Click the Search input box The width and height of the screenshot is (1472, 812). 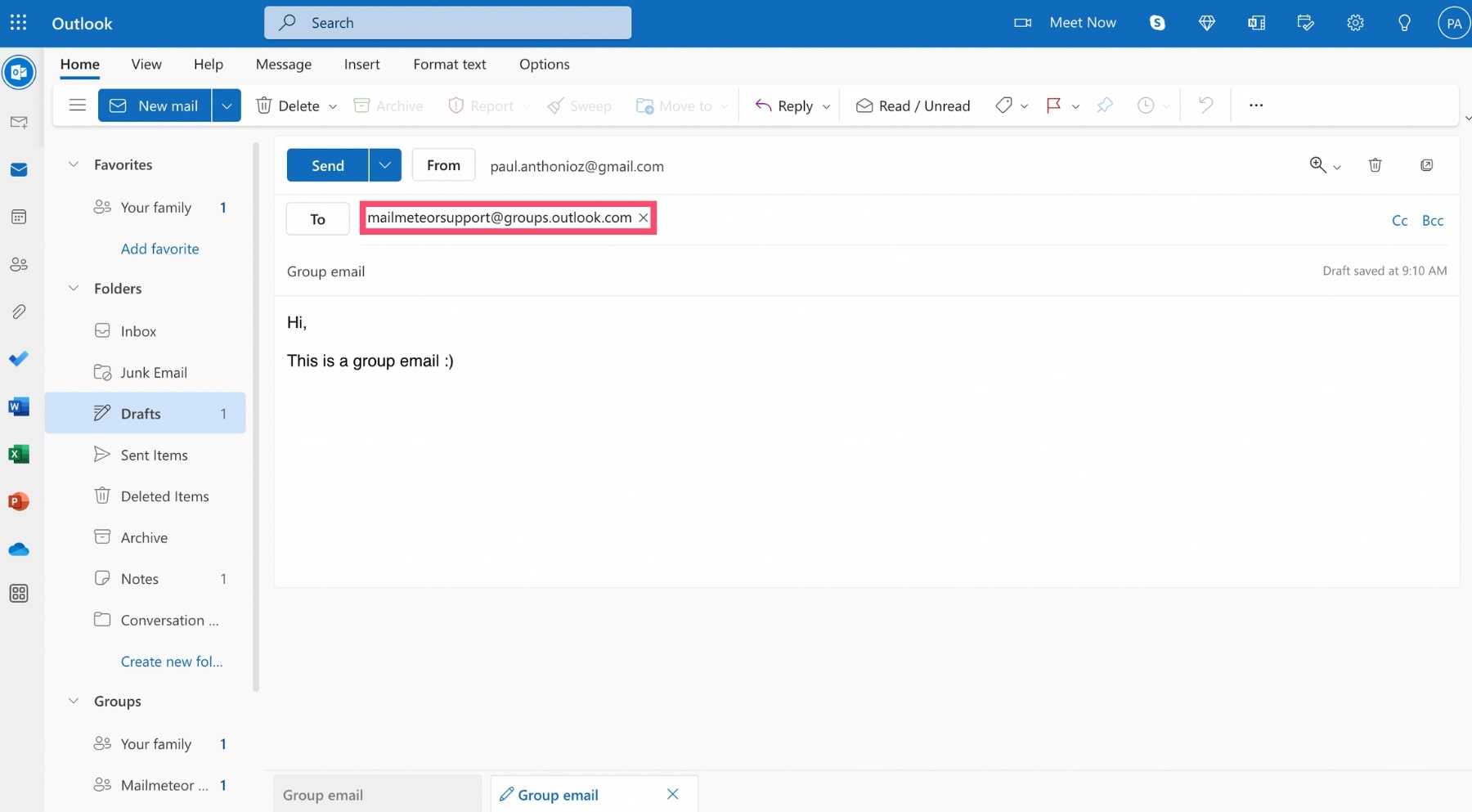pos(447,23)
